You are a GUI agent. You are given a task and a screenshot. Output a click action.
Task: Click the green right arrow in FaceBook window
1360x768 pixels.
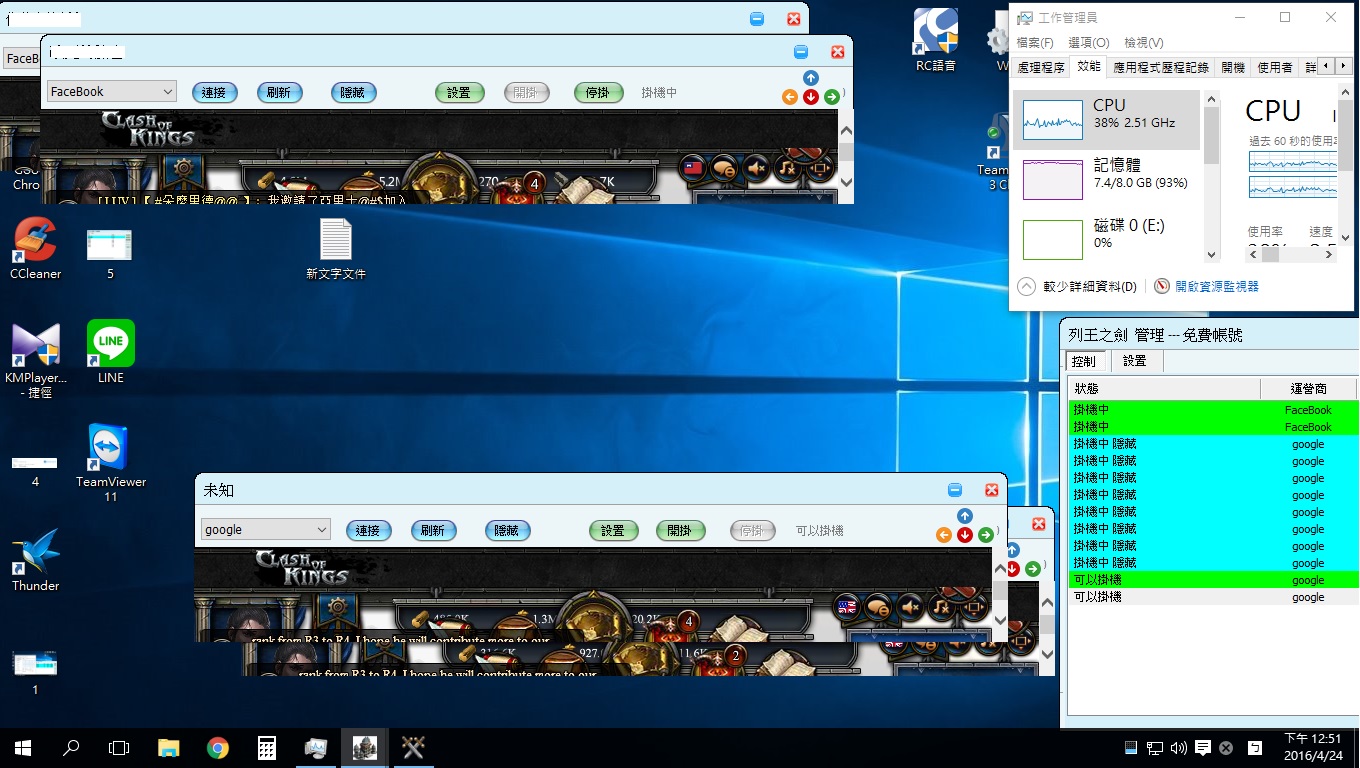tap(832, 97)
